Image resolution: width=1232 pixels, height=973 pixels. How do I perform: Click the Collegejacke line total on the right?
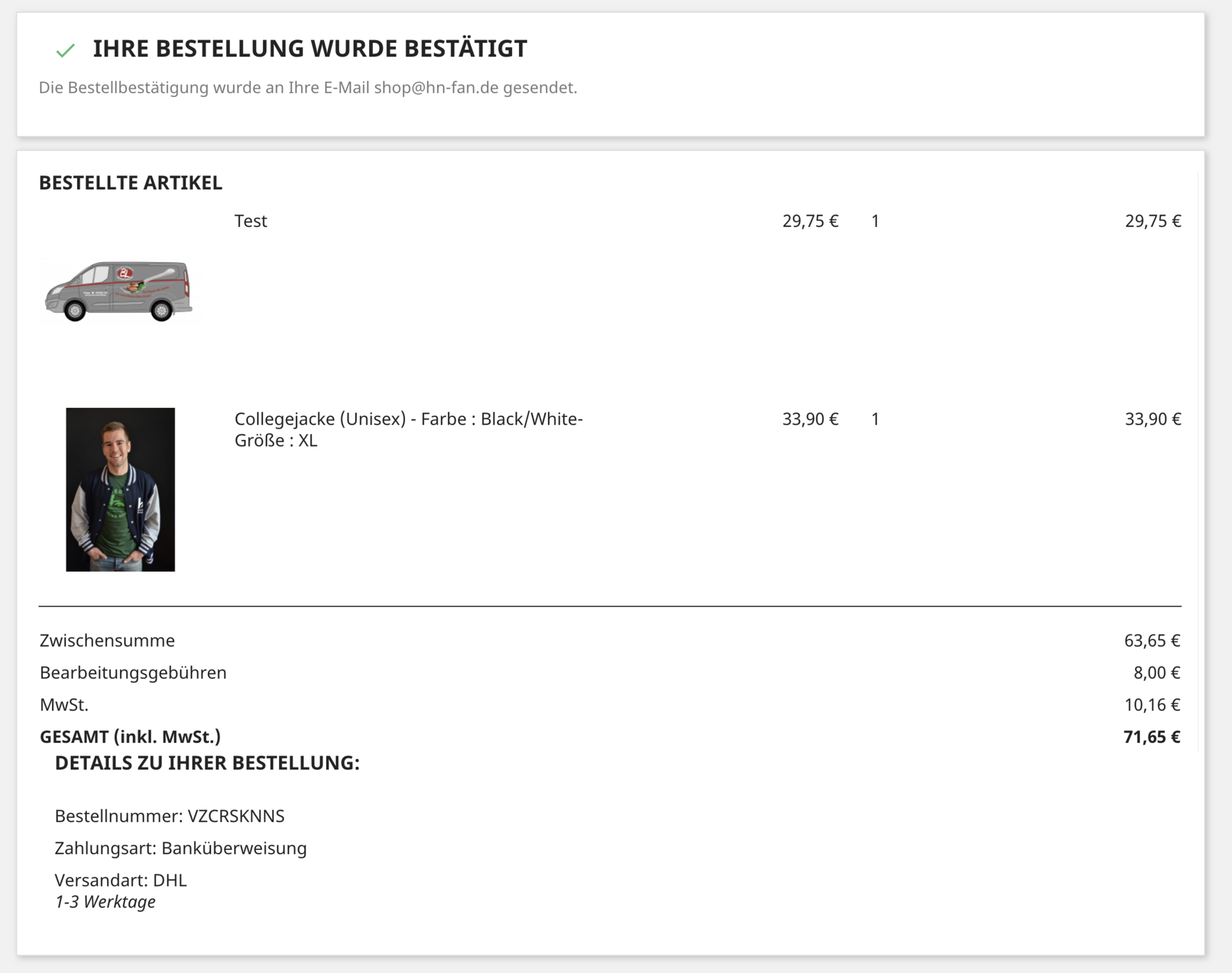pos(1152,419)
